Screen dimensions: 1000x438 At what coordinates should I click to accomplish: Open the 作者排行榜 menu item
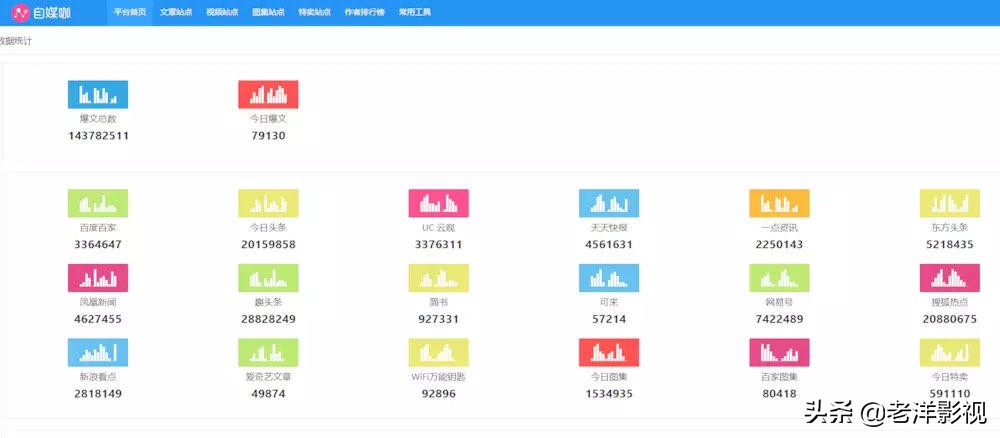(x=365, y=12)
